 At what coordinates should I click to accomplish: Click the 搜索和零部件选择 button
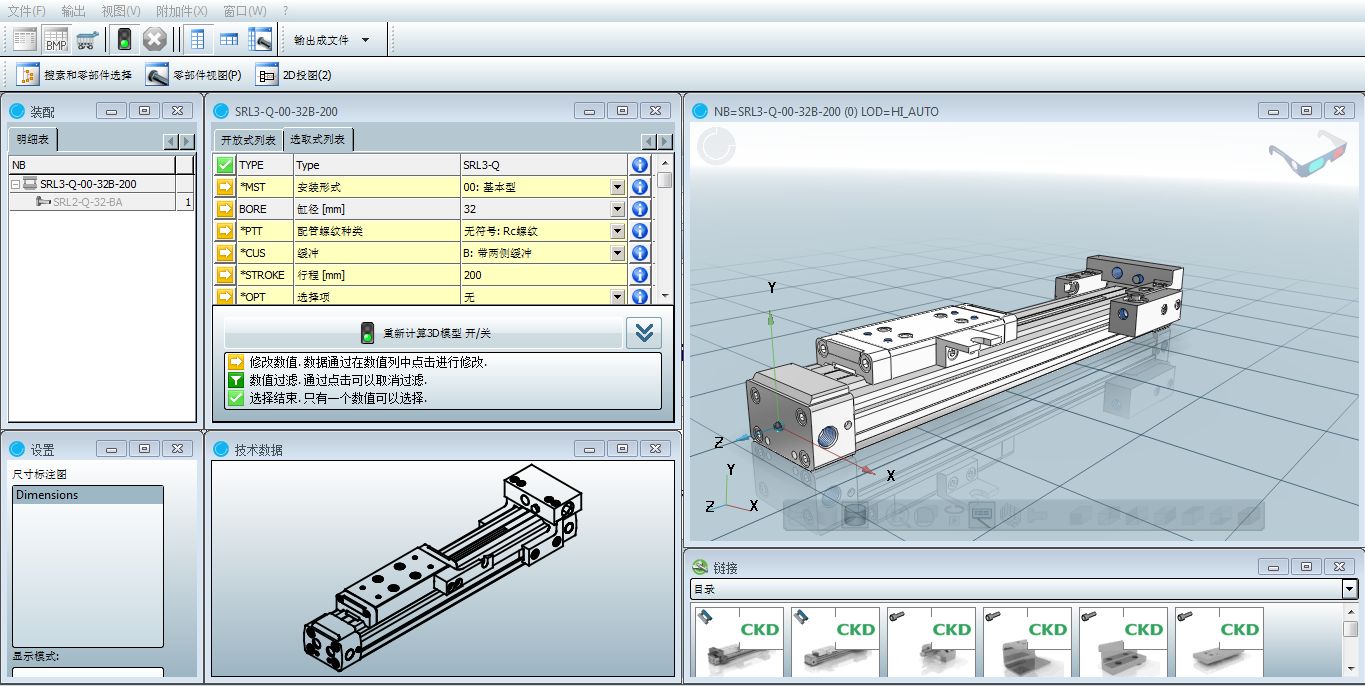click(75, 75)
